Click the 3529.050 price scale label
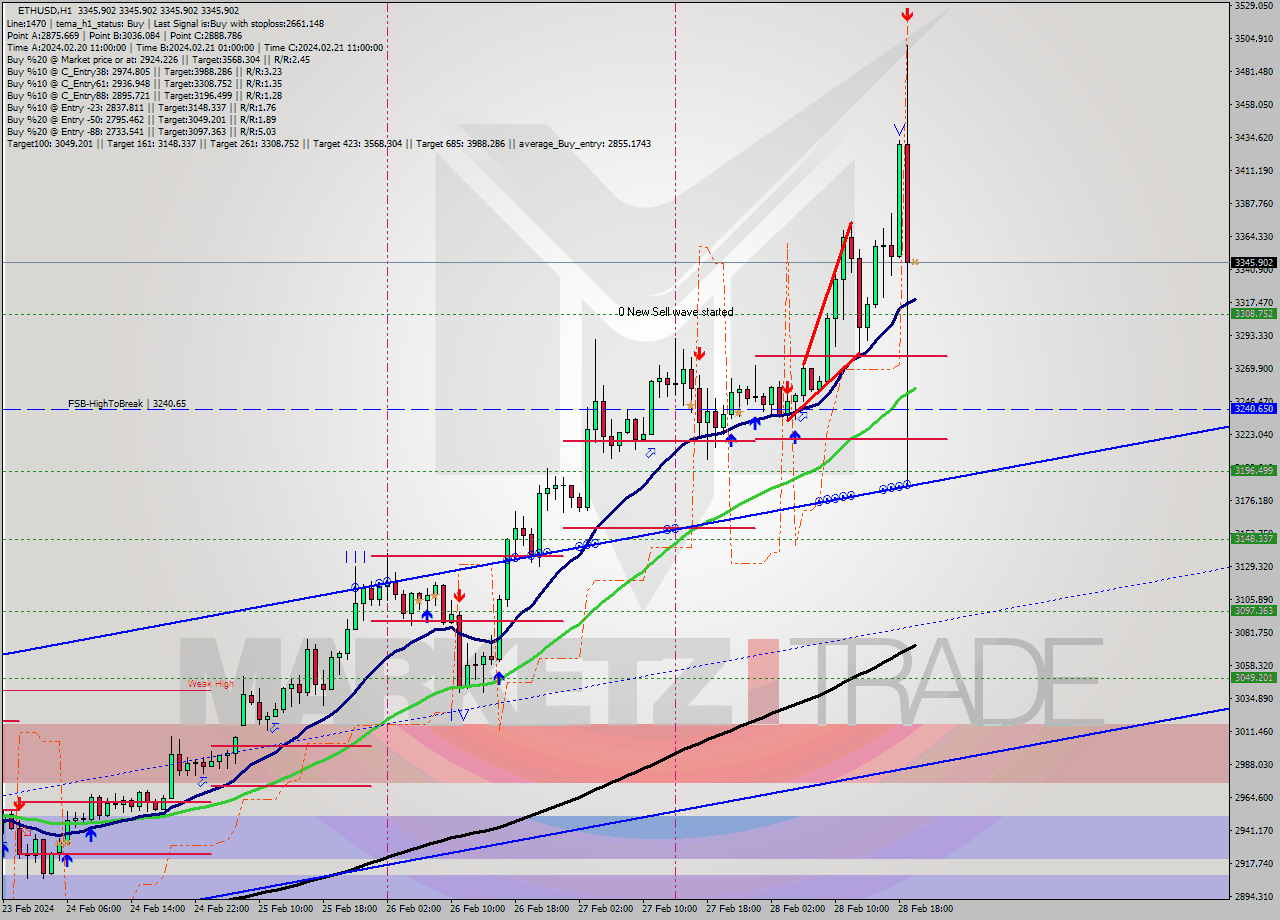The image size is (1280, 920). [x=1253, y=5]
